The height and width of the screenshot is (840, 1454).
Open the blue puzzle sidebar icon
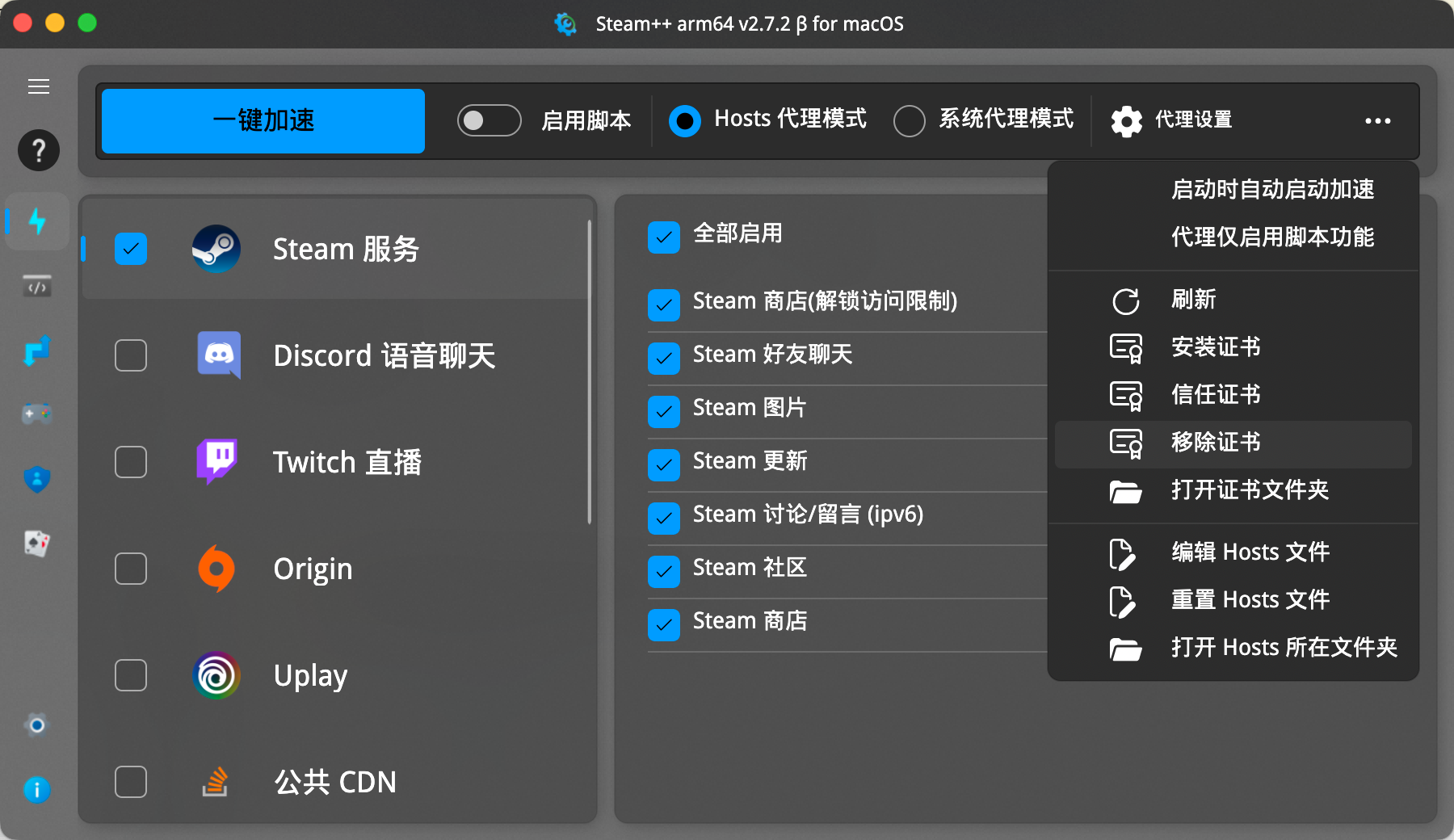(37, 351)
